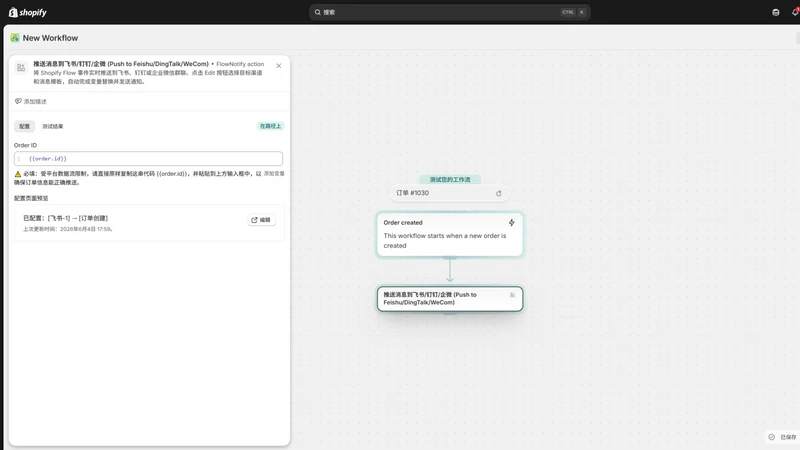Click the yellow warning triangle icon
800x450 pixels.
click(x=18, y=174)
